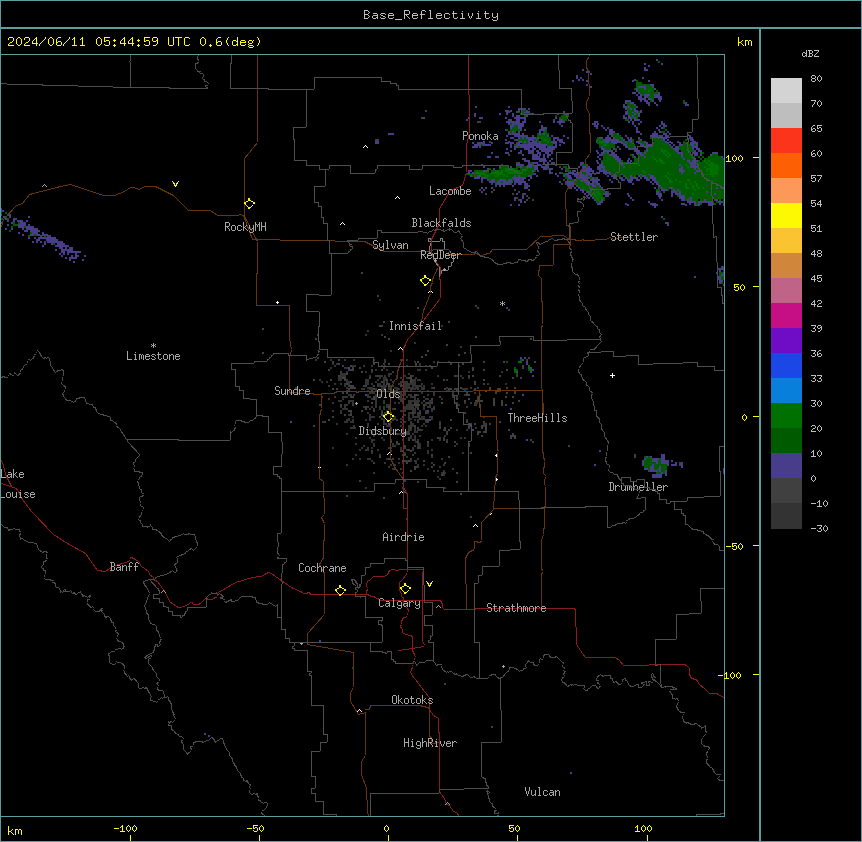Click the yellow diamond marker below Cochrane
The image size is (862, 842).
pyautogui.click(x=340, y=590)
